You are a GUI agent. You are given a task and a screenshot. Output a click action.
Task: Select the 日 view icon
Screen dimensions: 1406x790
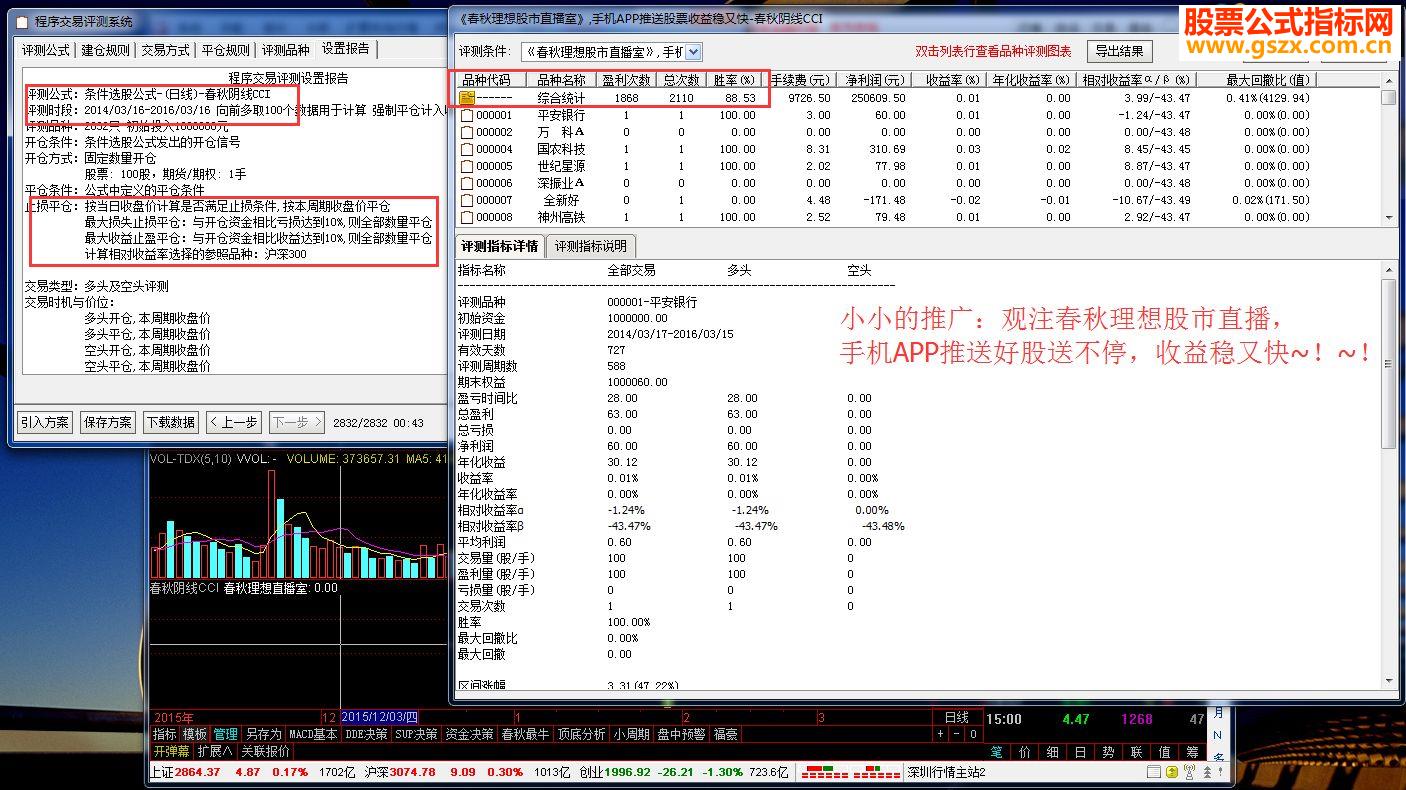pos(1081,752)
